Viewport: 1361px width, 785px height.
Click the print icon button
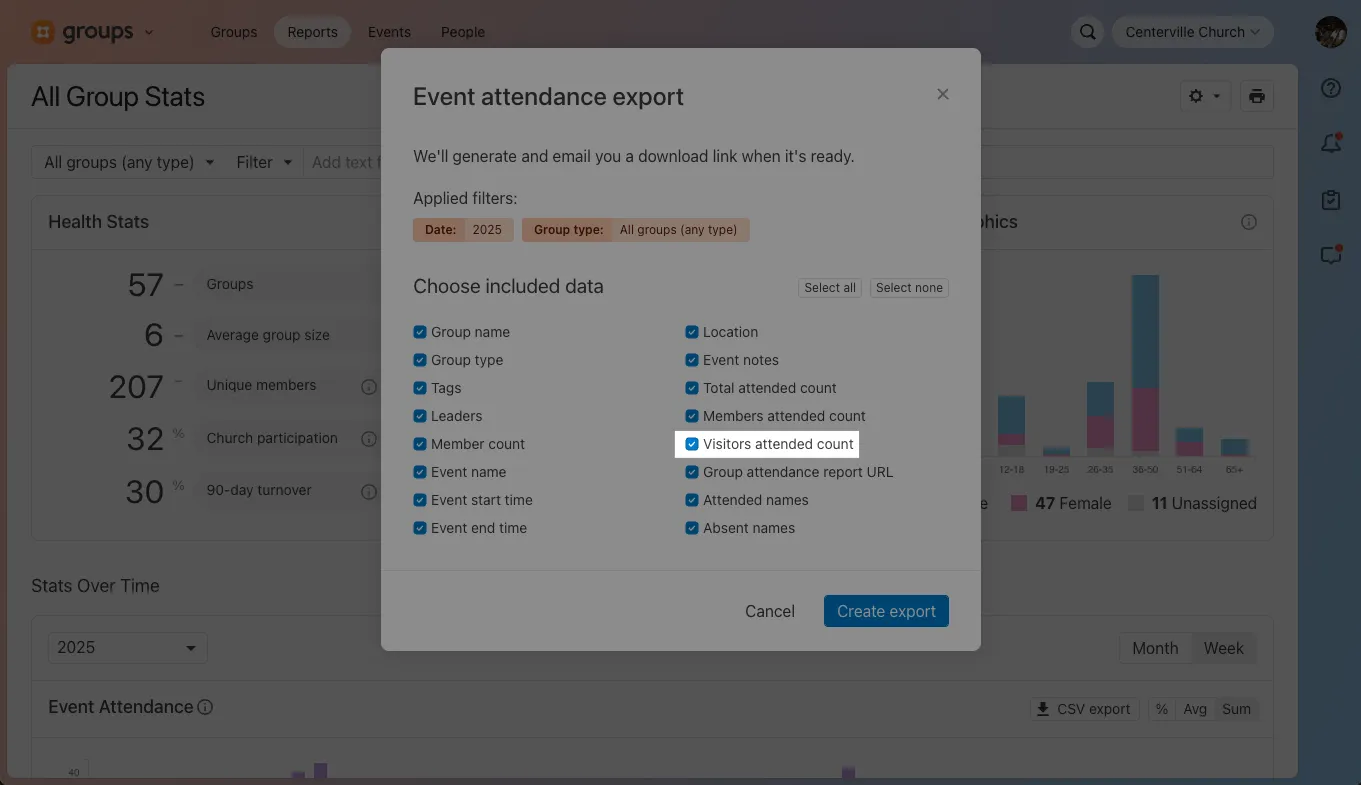pyautogui.click(x=1256, y=96)
